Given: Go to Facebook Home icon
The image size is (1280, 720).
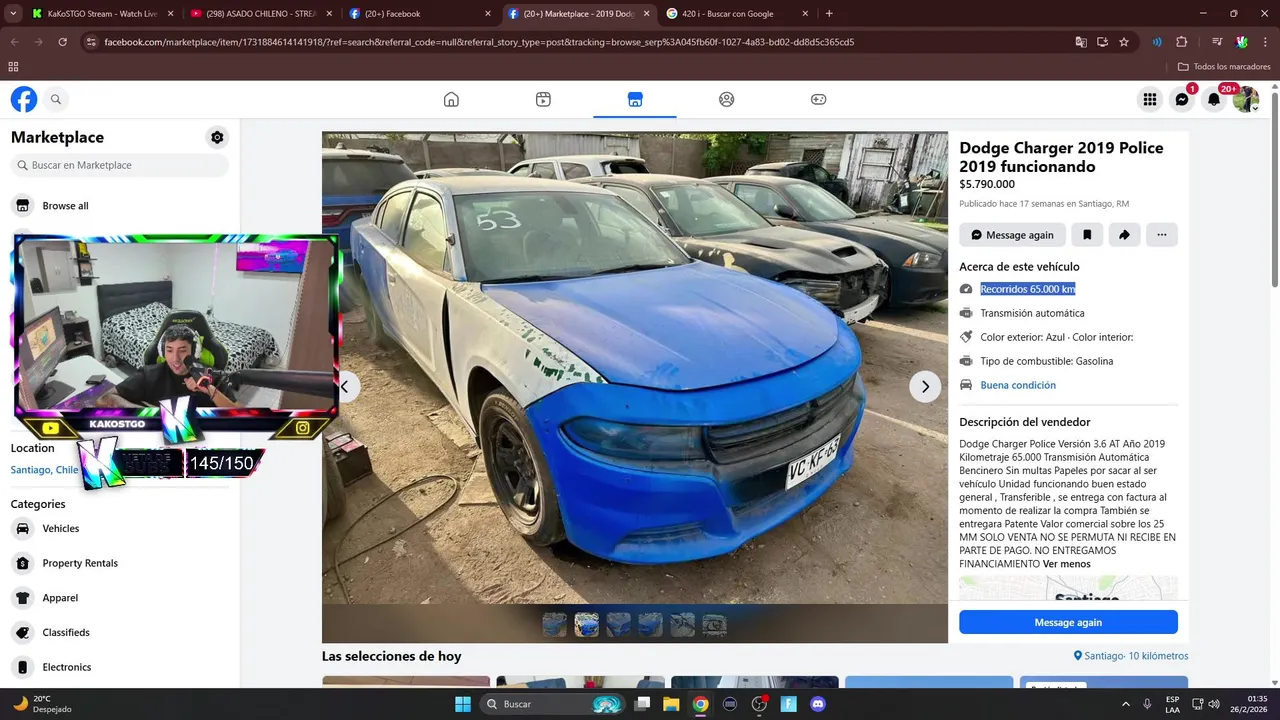Looking at the screenshot, I should [x=451, y=99].
